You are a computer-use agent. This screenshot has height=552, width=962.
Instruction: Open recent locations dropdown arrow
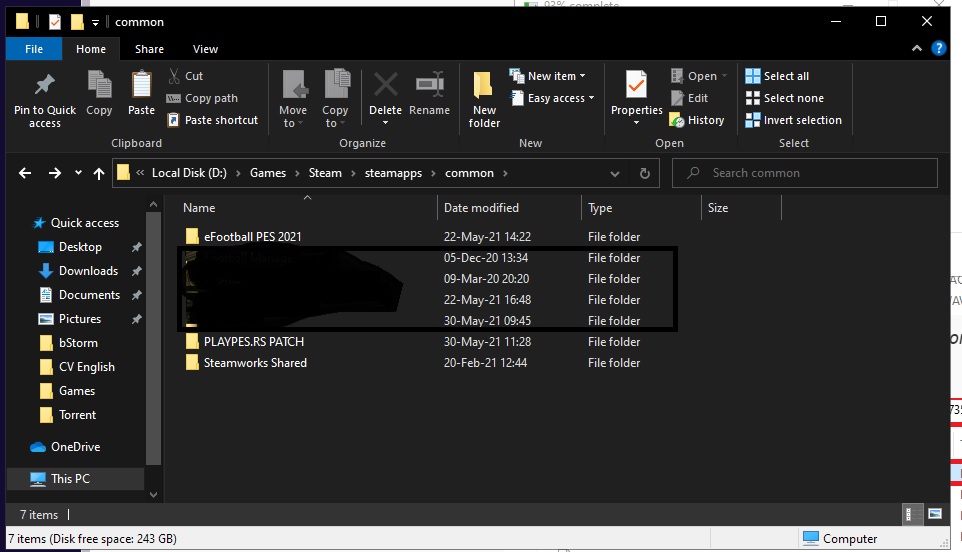[78, 173]
